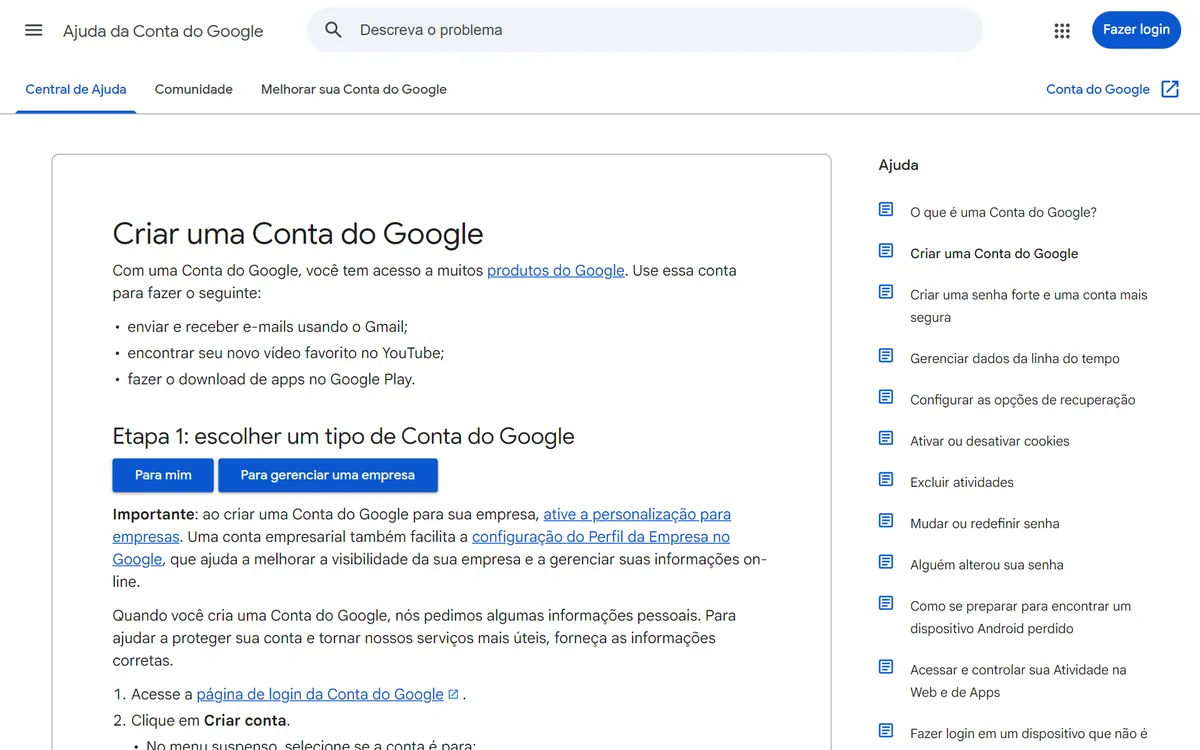Click article icon beside Gerenciar dados da linha do tempo
1200x750 pixels.
(886, 355)
